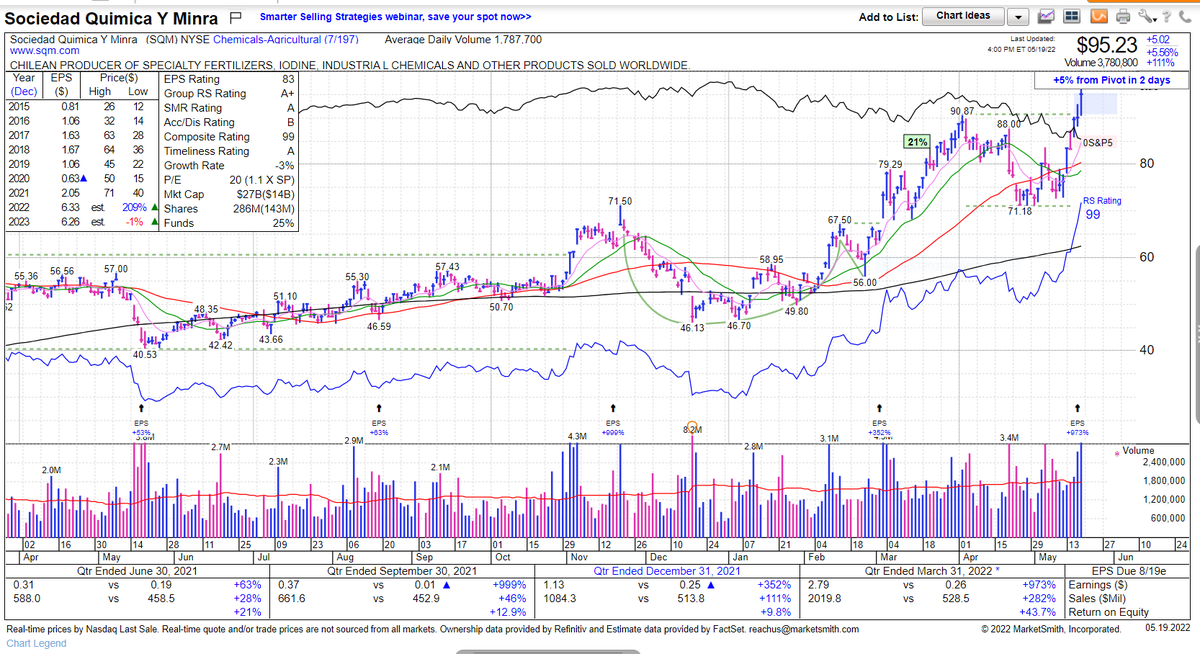This screenshot has width=1200, height=654.
Task: Select the 71.50 price peak label
Action: tap(620, 202)
